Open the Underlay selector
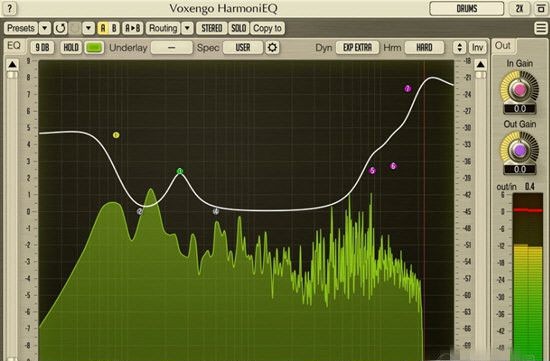Screen dimensions: 550x361 [172, 47]
